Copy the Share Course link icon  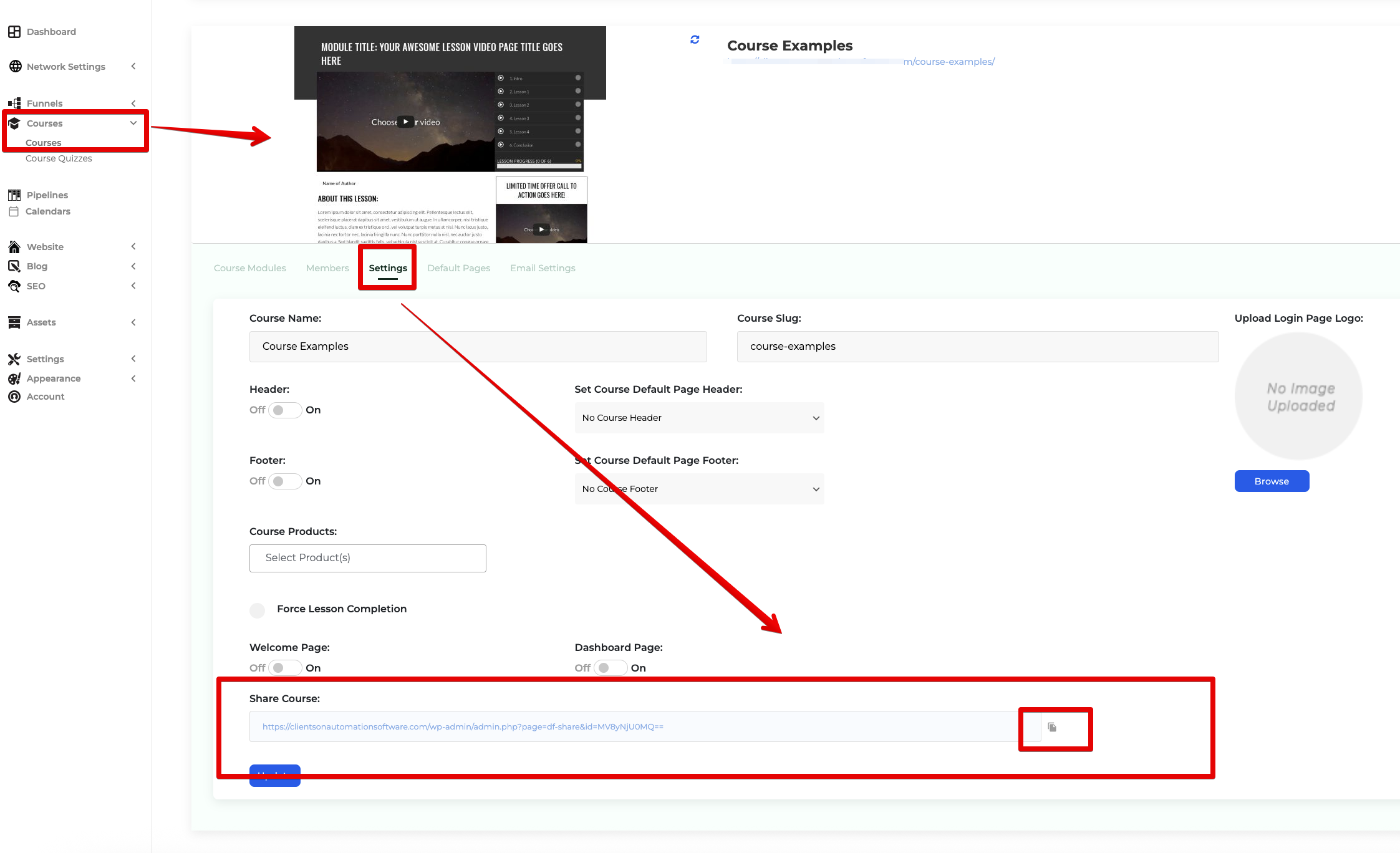click(x=1053, y=726)
